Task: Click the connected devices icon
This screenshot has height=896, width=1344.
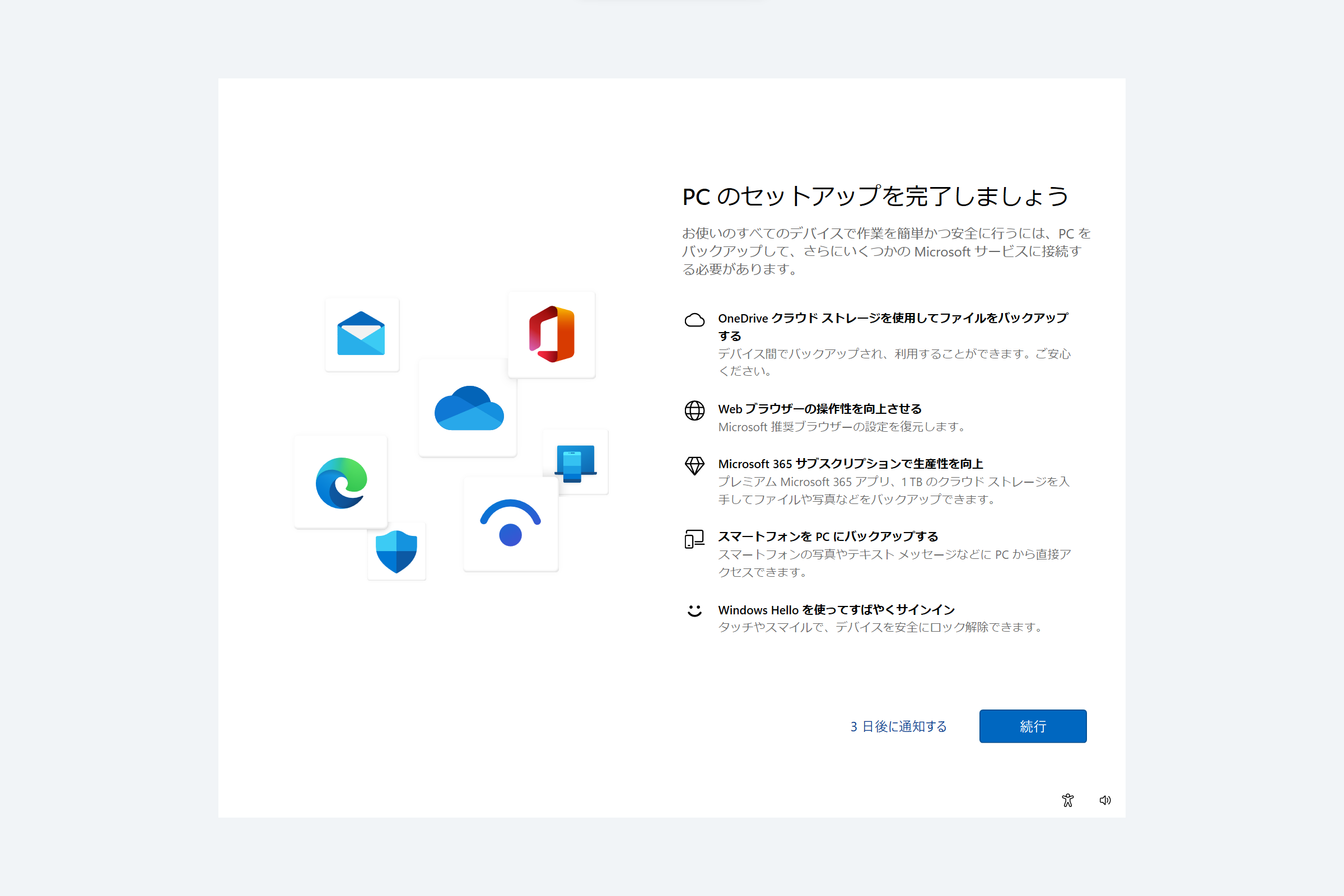Action: tap(575, 461)
